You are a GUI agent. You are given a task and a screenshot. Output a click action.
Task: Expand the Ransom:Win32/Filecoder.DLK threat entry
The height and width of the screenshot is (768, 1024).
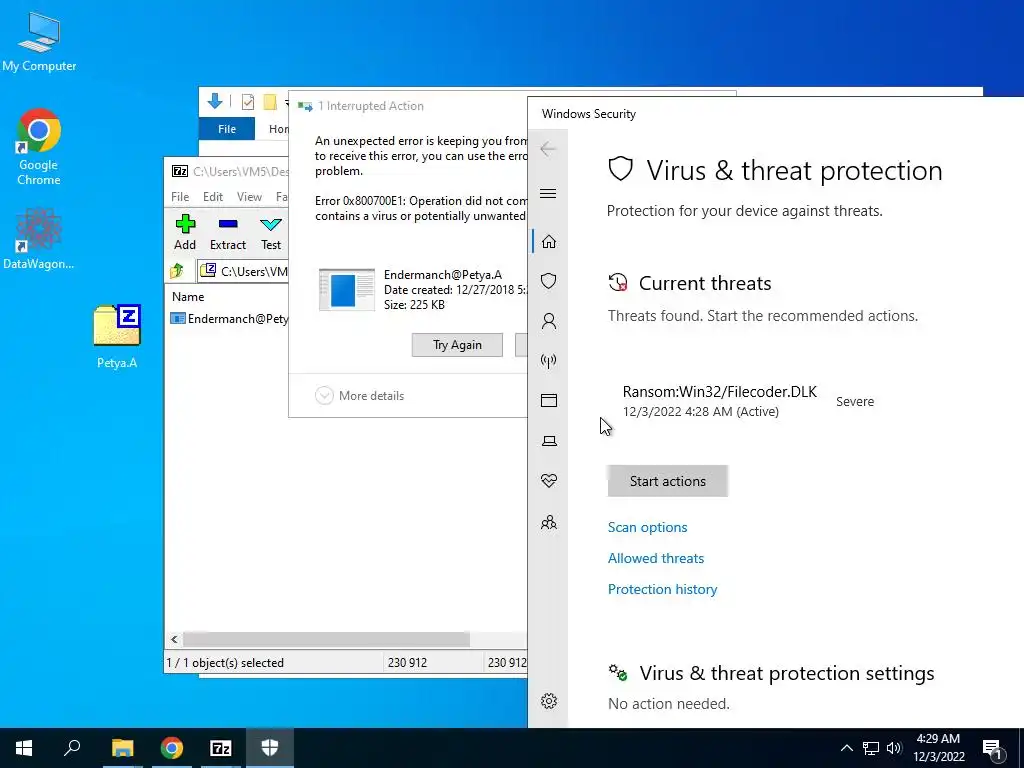point(748,401)
